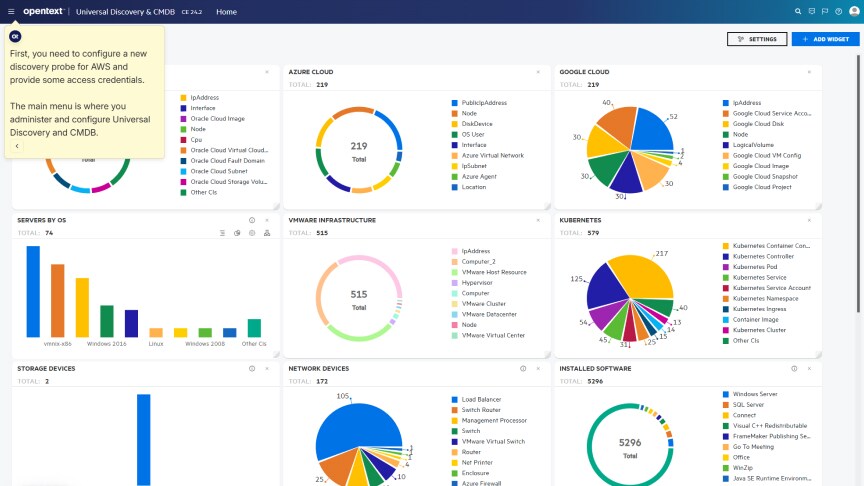Click the flag icon in the header

(x=825, y=12)
